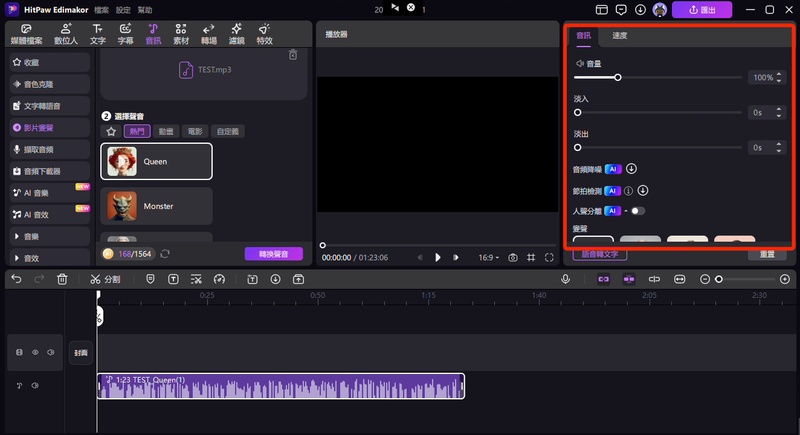Select the TEST_Queen(1) audio clip on timeline
This screenshot has width=800, height=435.
pos(281,386)
